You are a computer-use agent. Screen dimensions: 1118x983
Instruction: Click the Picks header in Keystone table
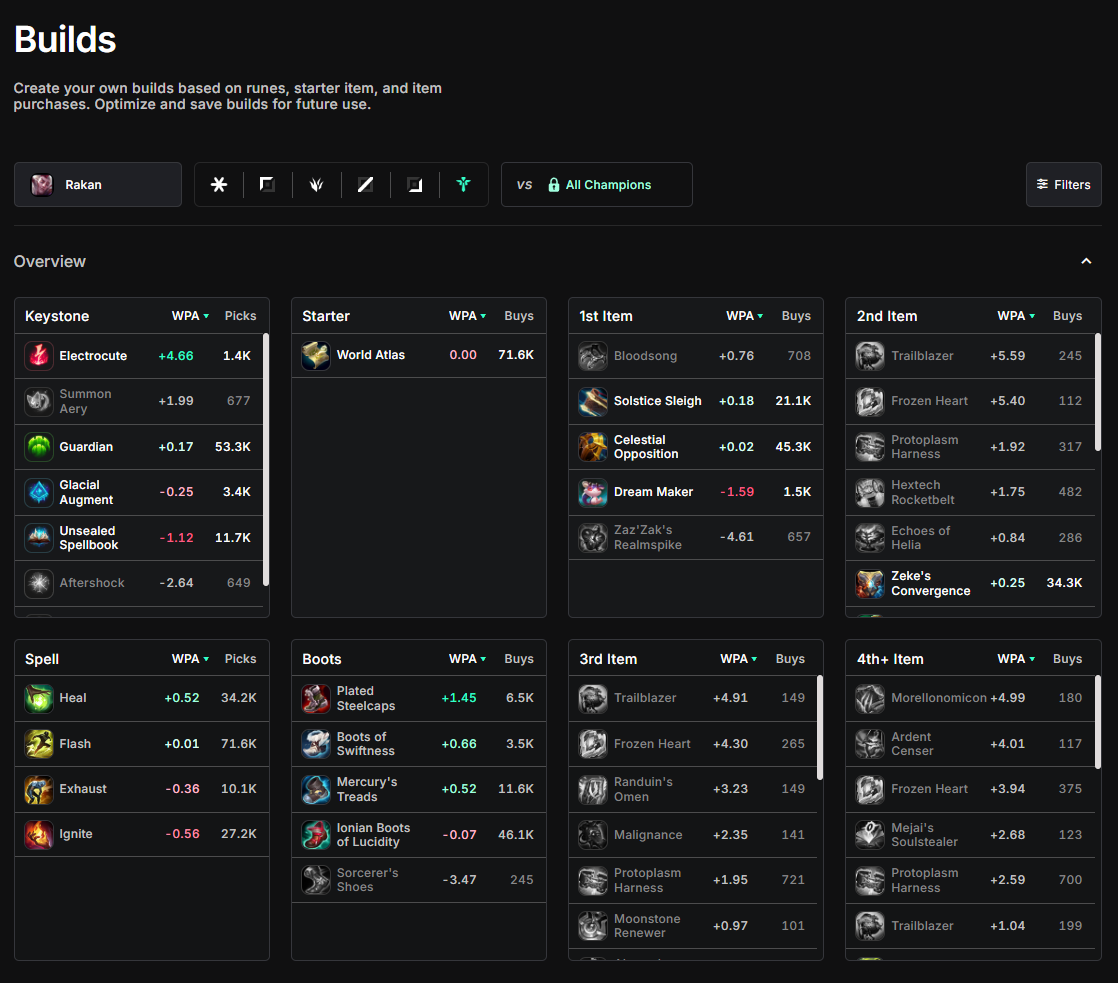pyautogui.click(x=240, y=316)
